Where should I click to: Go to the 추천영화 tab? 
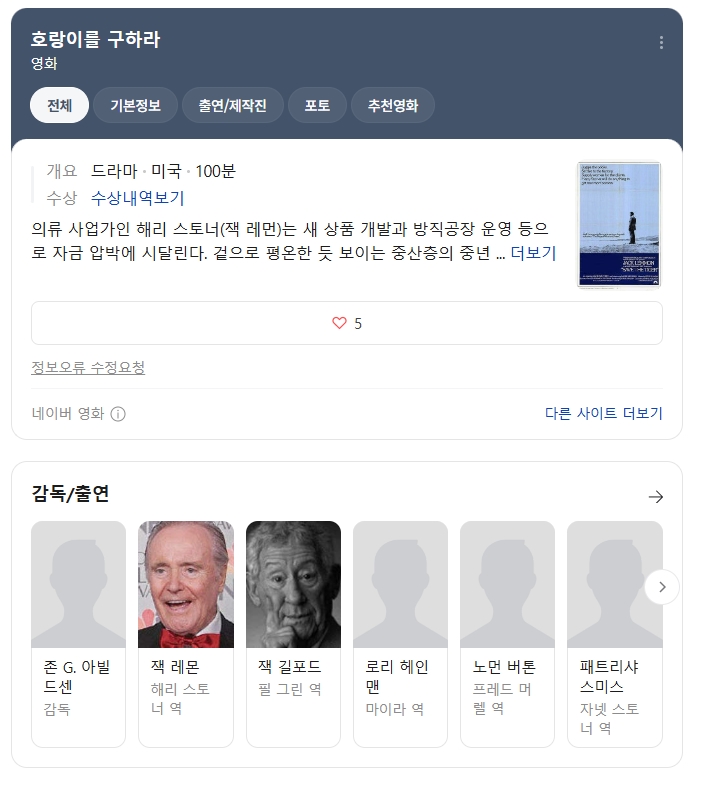click(x=393, y=105)
